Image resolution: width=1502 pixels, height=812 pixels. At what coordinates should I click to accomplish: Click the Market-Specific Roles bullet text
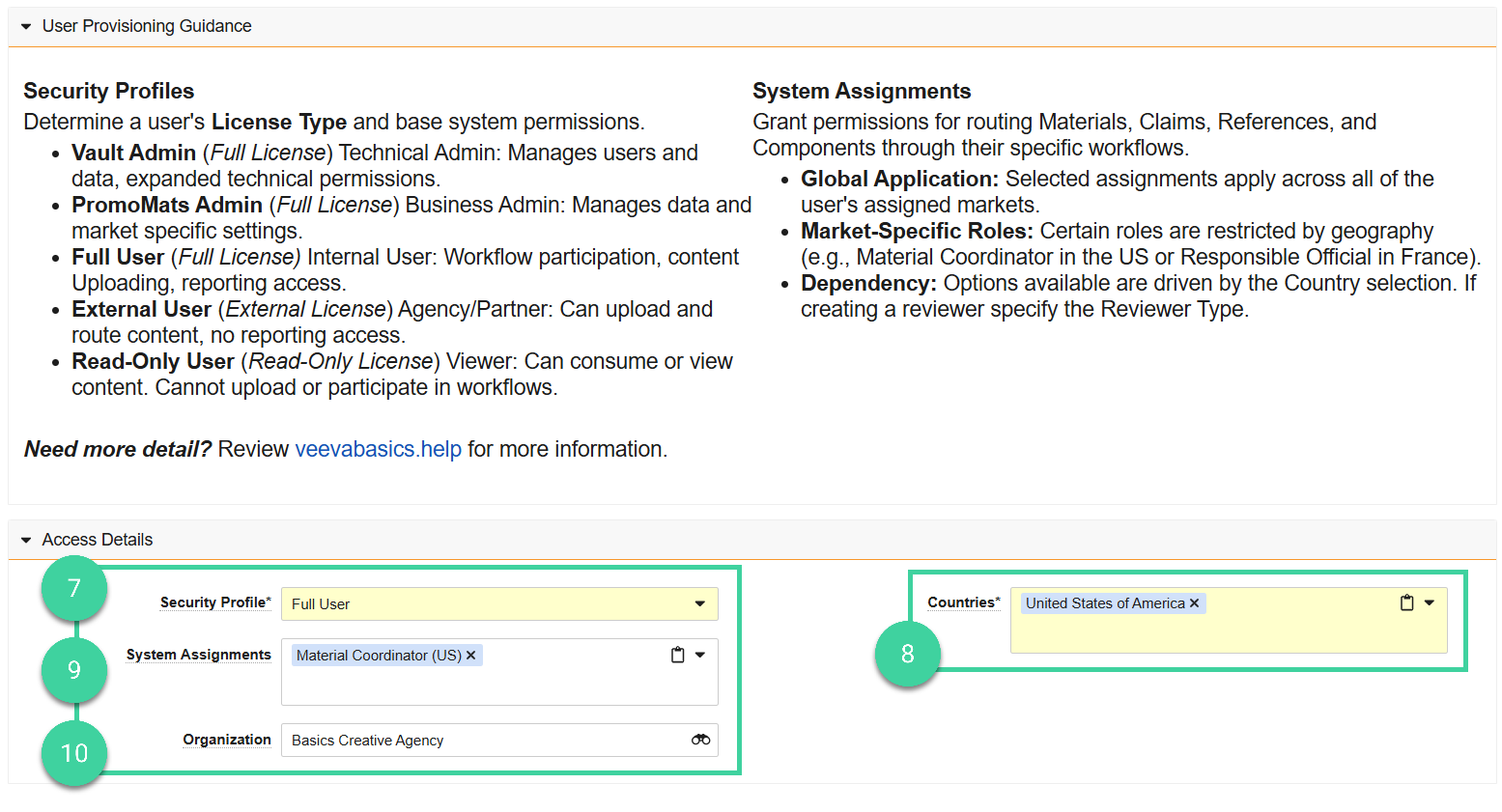point(1141,243)
